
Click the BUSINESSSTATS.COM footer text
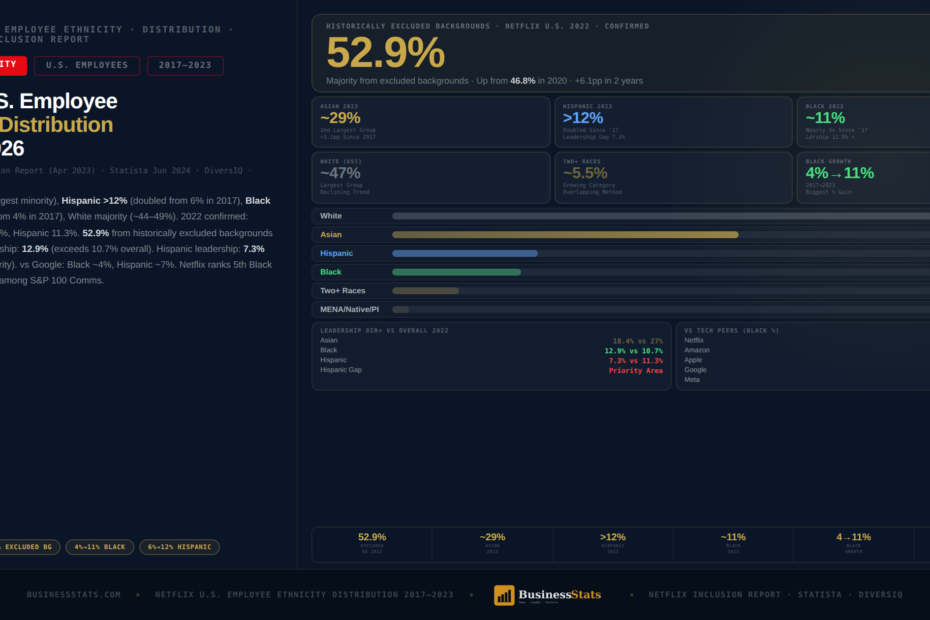pos(74,594)
